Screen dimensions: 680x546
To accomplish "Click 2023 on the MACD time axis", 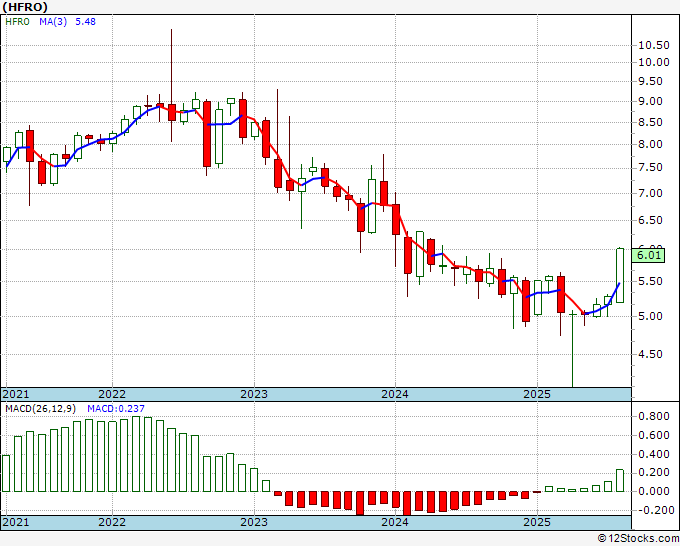I will (254, 522).
